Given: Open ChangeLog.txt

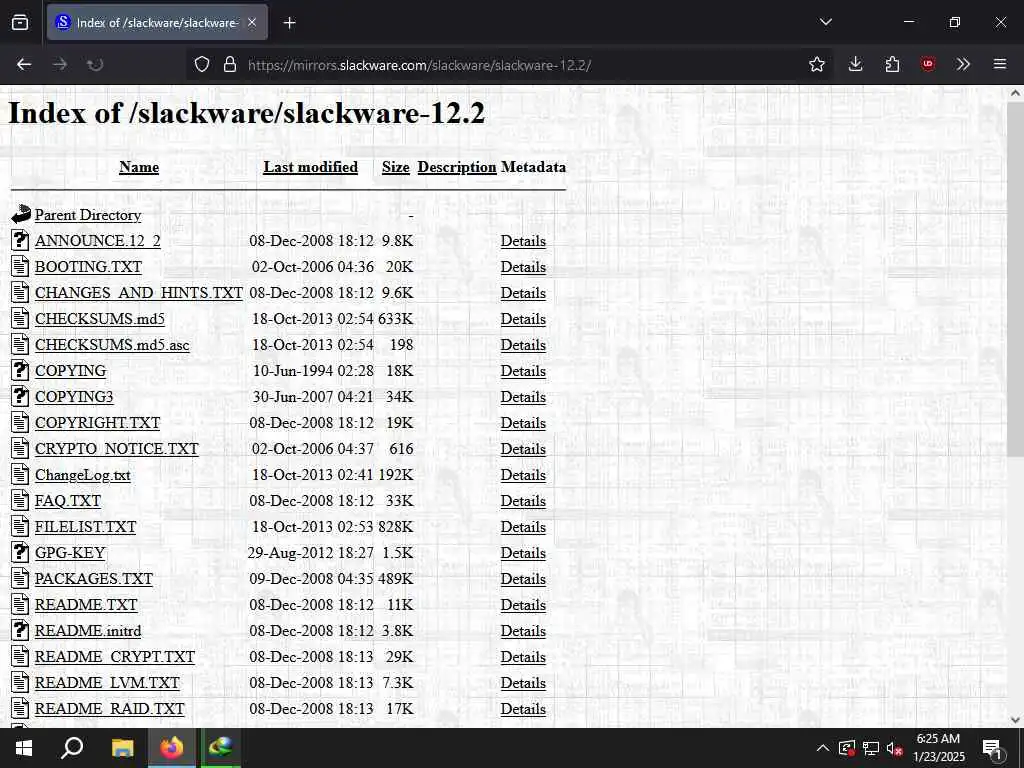Looking at the screenshot, I should [82, 475].
